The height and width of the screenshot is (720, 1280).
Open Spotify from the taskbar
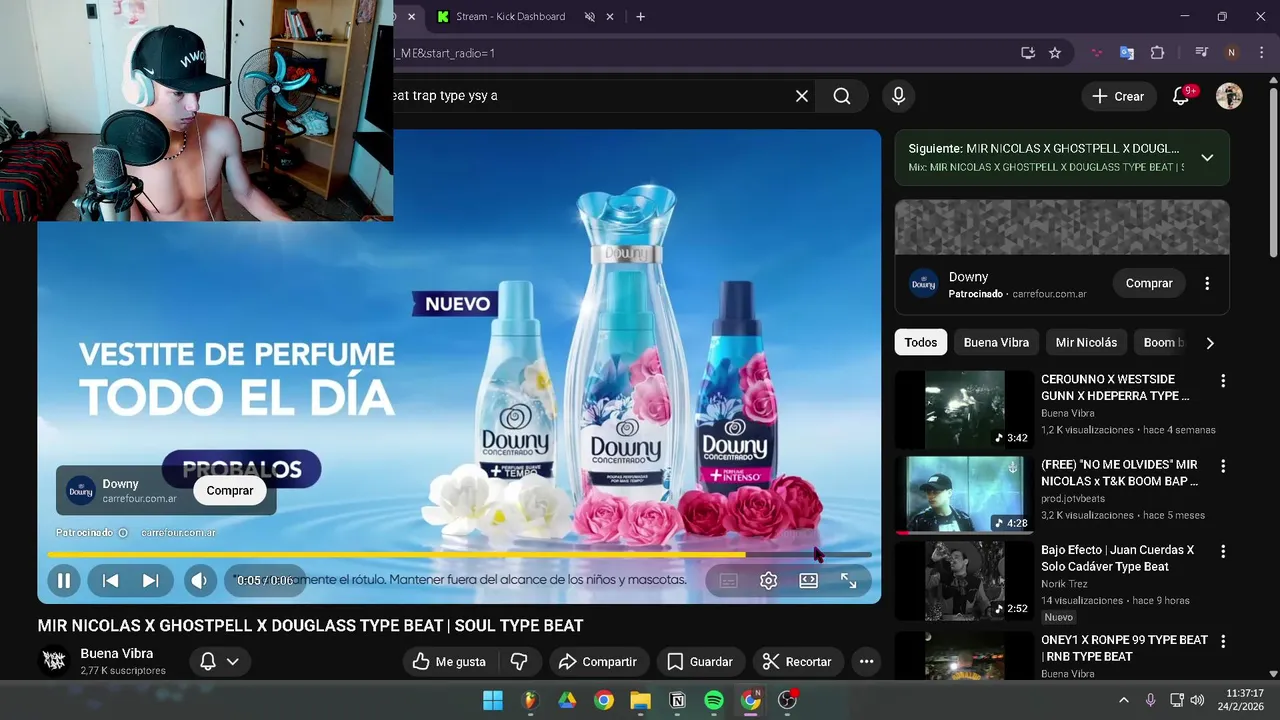pyautogui.click(x=714, y=701)
